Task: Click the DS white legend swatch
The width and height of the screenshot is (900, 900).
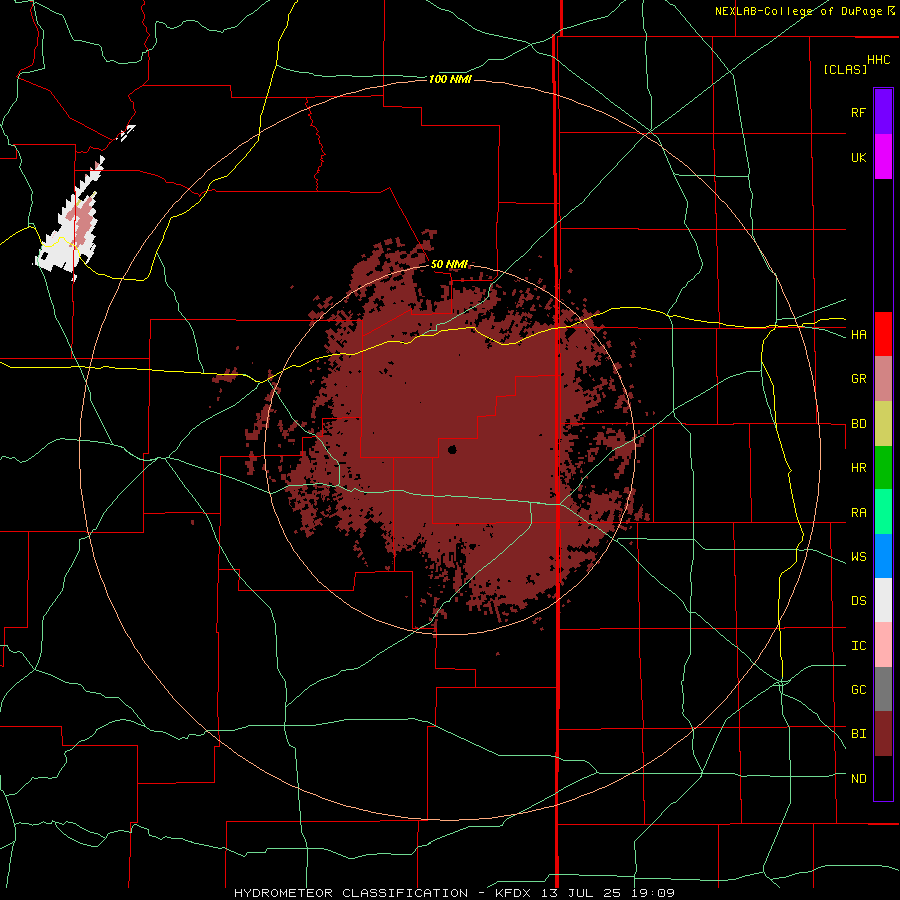Action: pyautogui.click(x=883, y=600)
